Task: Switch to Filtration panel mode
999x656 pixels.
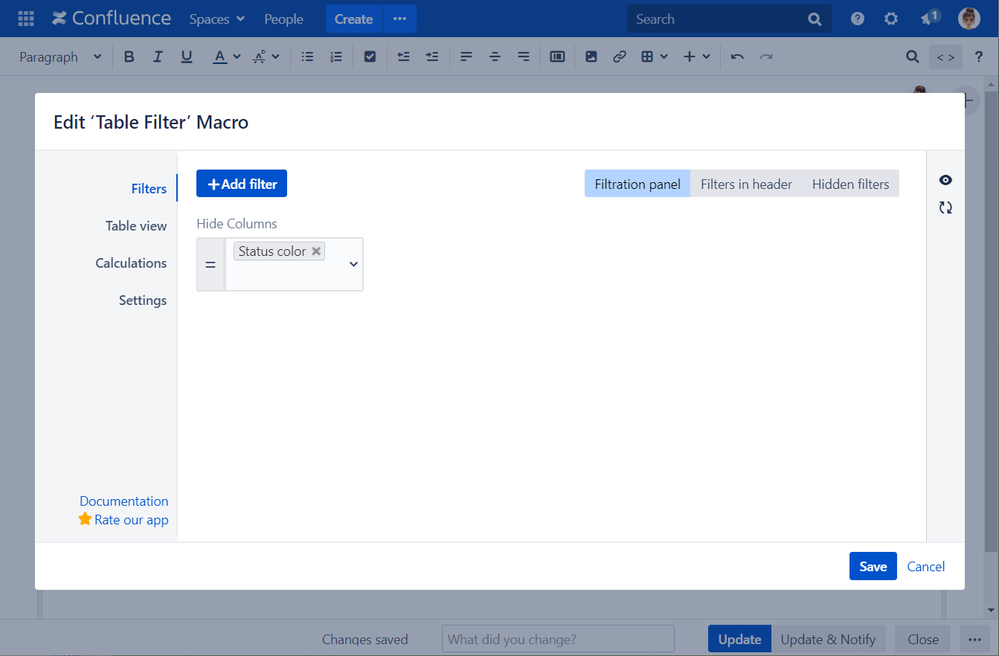Action: (637, 183)
